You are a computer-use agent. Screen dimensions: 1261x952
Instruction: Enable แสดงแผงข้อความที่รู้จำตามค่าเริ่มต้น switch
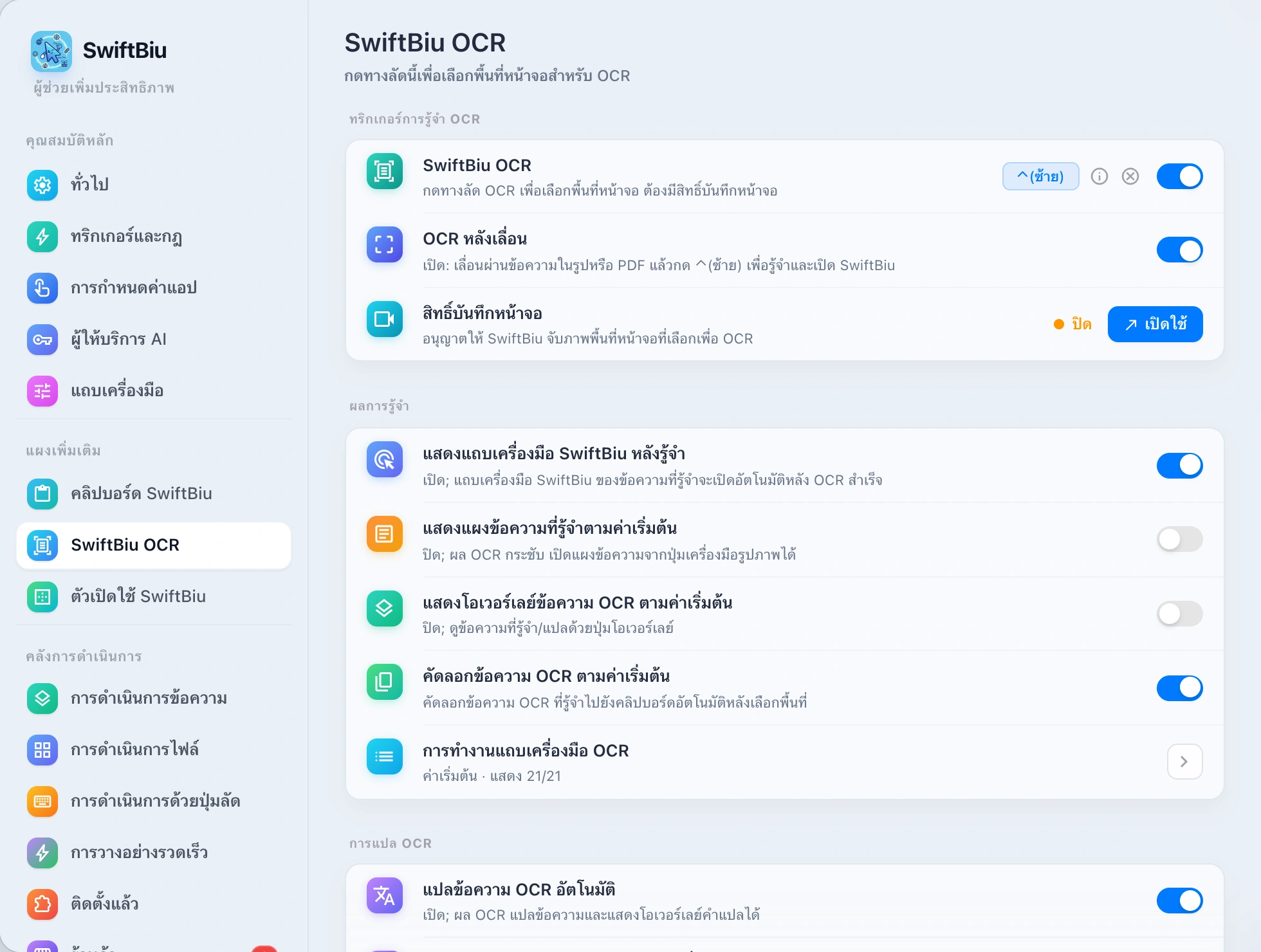1180,539
